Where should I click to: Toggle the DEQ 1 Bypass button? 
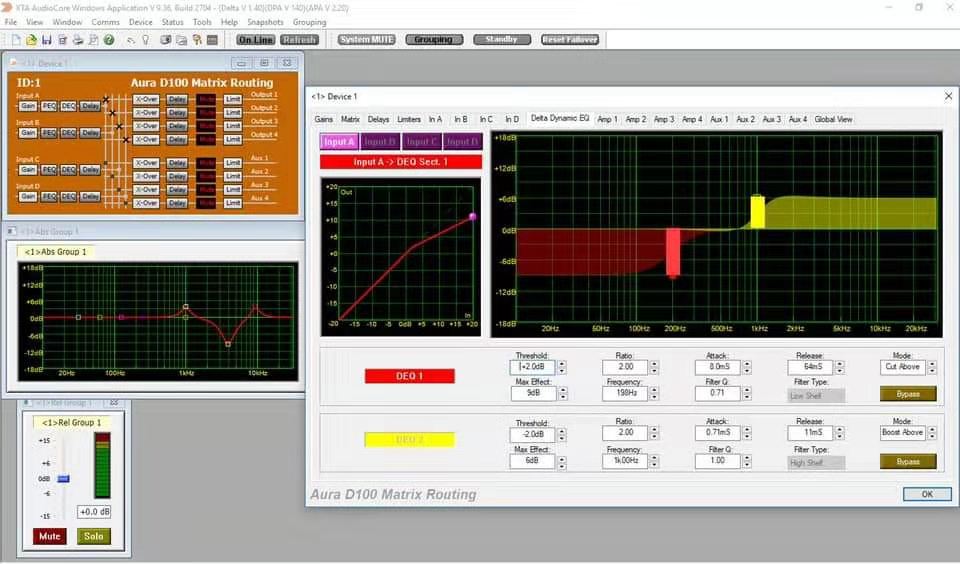908,394
